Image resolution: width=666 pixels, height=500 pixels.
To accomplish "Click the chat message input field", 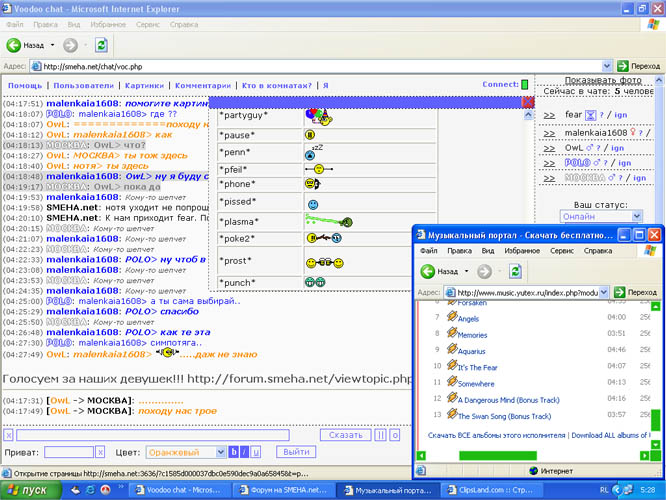I will [x=153, y=435].
